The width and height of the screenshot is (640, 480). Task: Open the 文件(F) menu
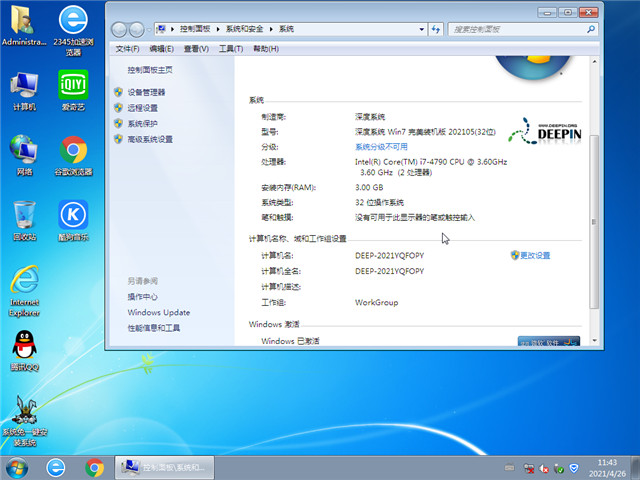(x=127, y=48)
